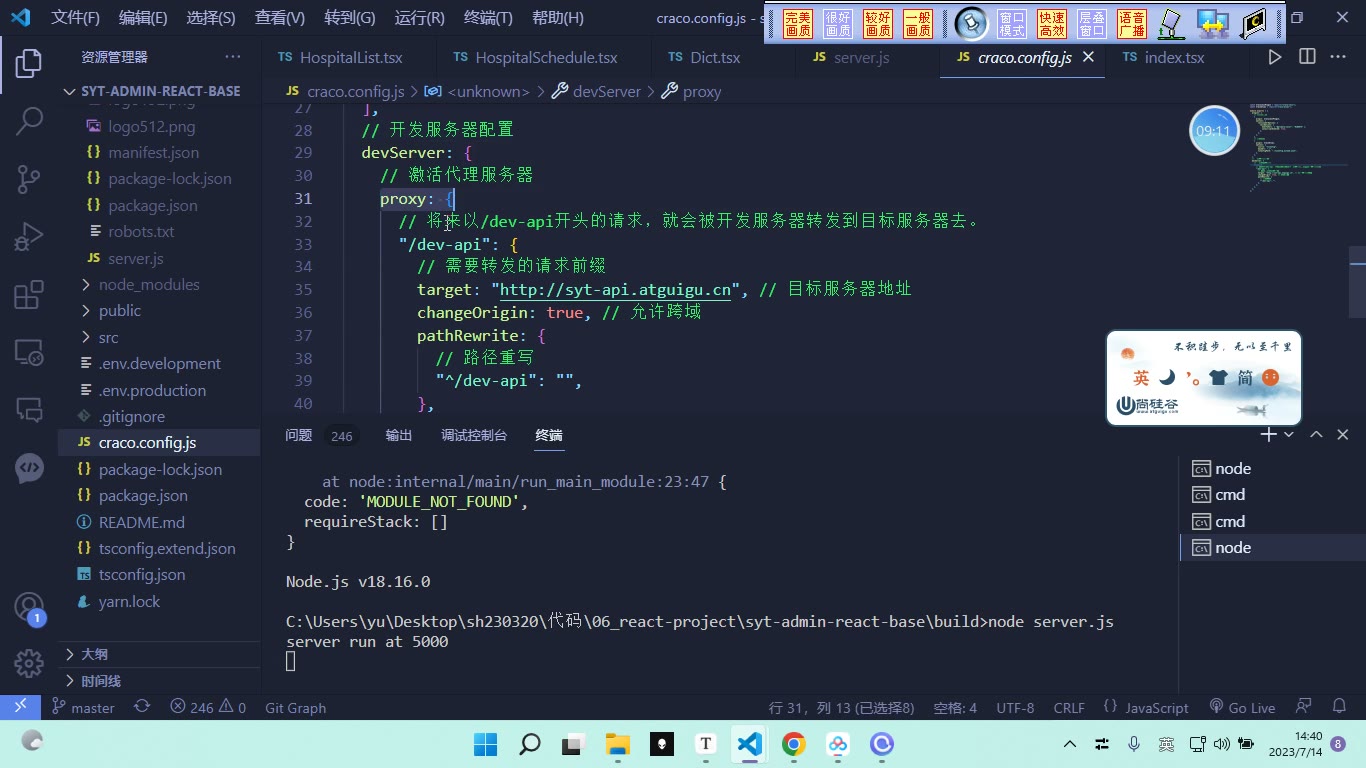Open Windows Start menu on taskbar
Screen dimensions: 1366x768
pos(485,744)
